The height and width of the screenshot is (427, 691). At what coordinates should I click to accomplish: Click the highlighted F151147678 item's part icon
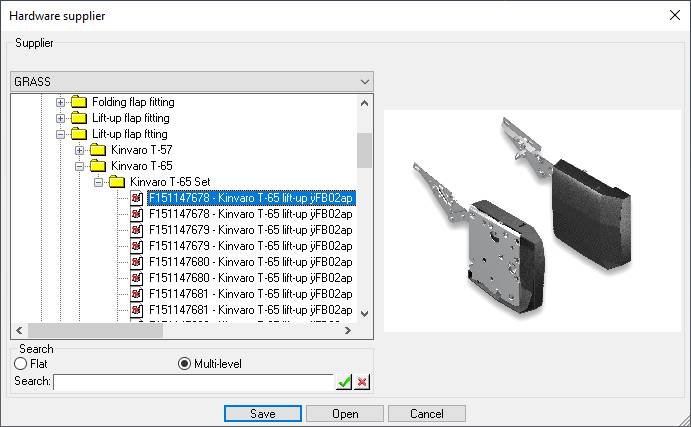pos(137,198)
